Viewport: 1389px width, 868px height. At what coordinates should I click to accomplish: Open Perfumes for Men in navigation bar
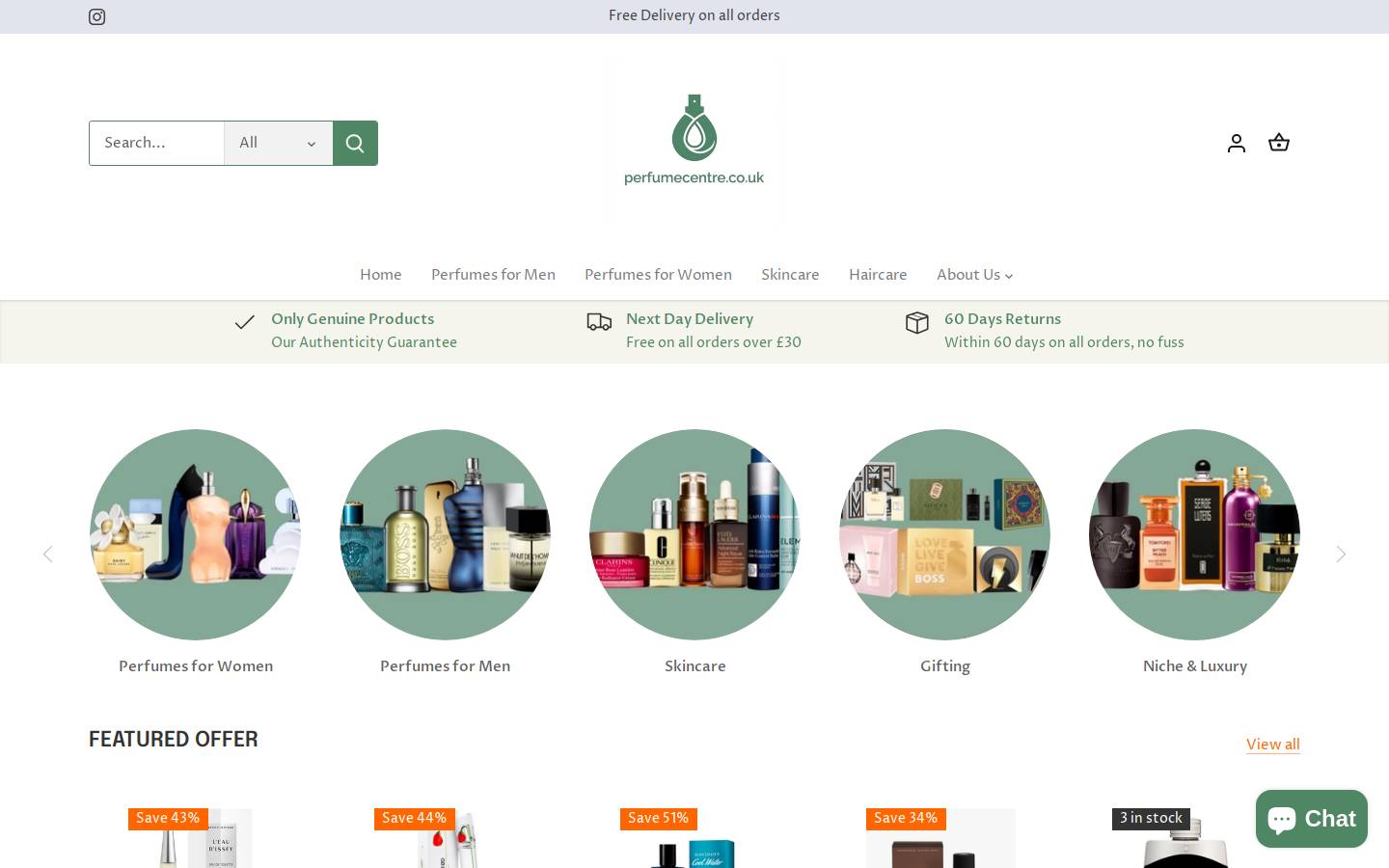[493, 275]
